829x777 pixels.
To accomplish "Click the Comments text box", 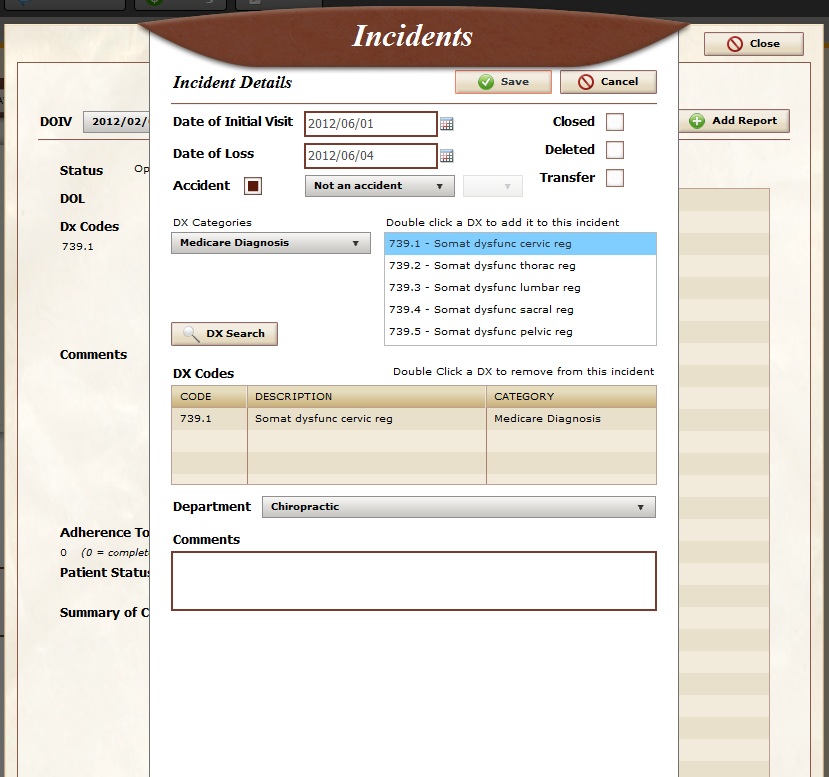I will pyautogui.click(x=413, y=580).
